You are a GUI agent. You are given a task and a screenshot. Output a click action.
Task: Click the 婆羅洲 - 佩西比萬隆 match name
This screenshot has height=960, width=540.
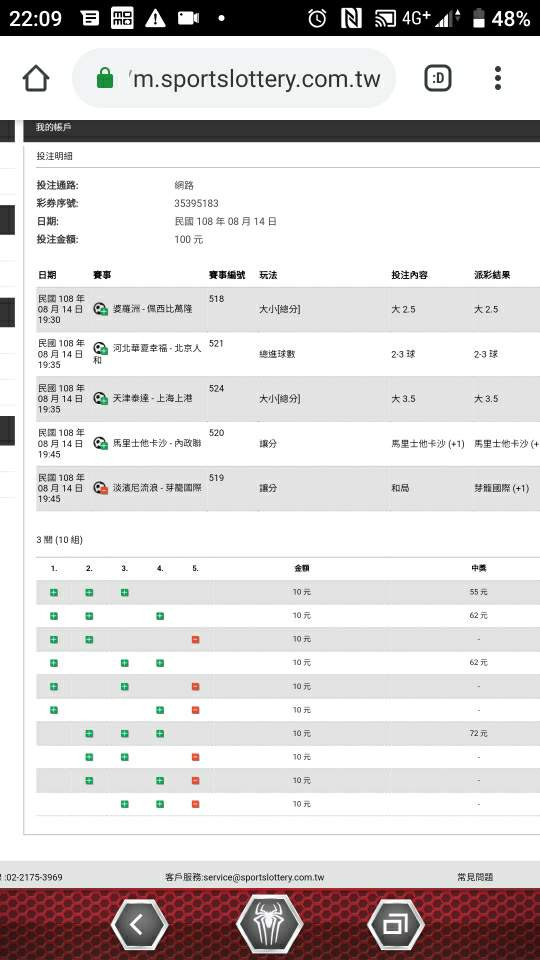(x=152, y=309)
